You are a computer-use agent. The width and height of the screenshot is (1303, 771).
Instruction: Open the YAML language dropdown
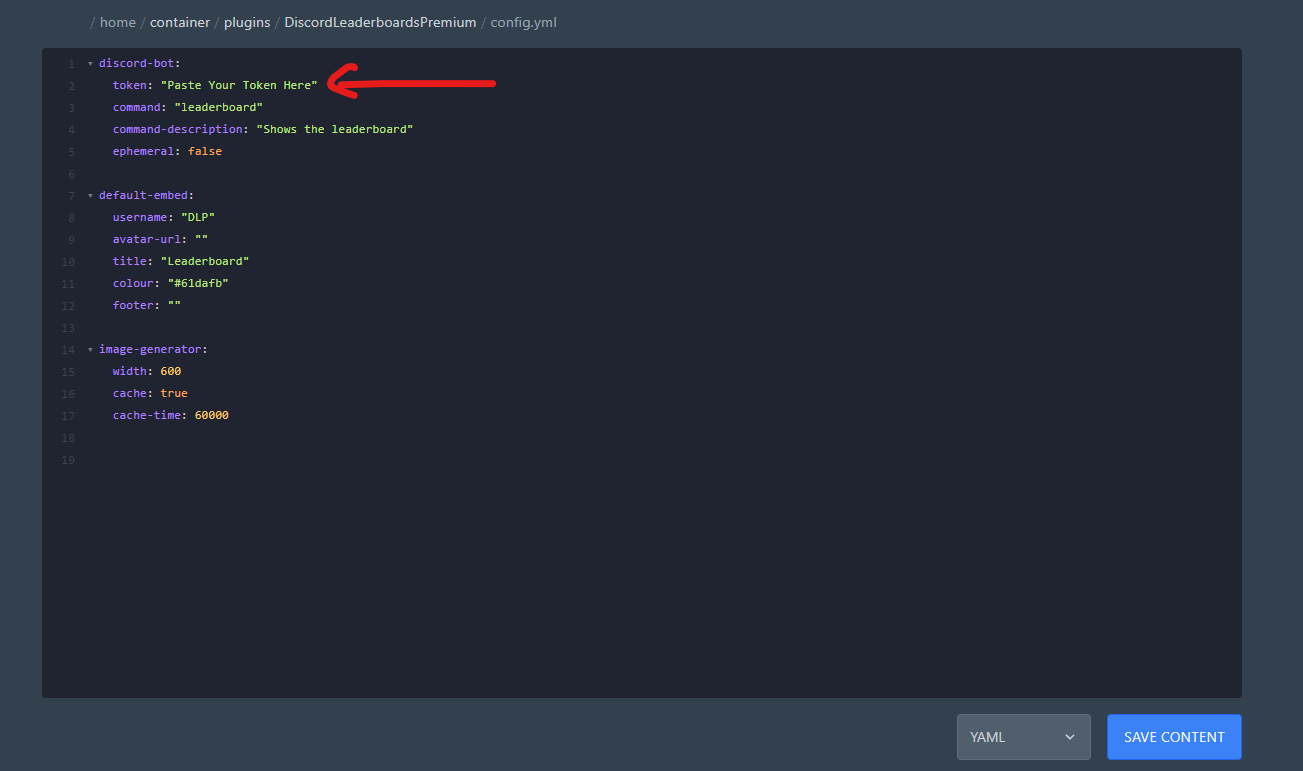pos(1023,737)
